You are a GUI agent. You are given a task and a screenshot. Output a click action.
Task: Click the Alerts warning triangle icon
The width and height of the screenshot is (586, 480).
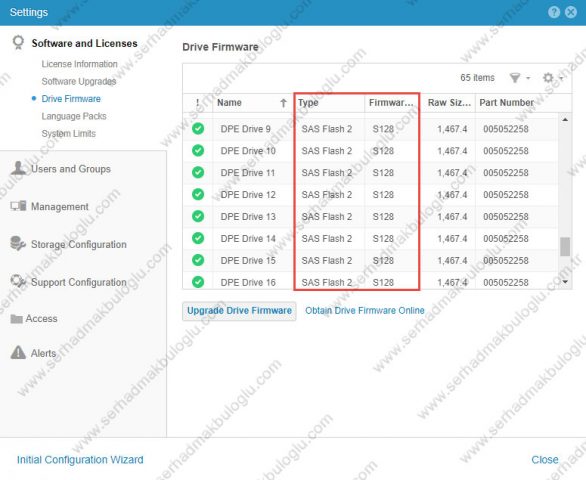coord(18,353)
